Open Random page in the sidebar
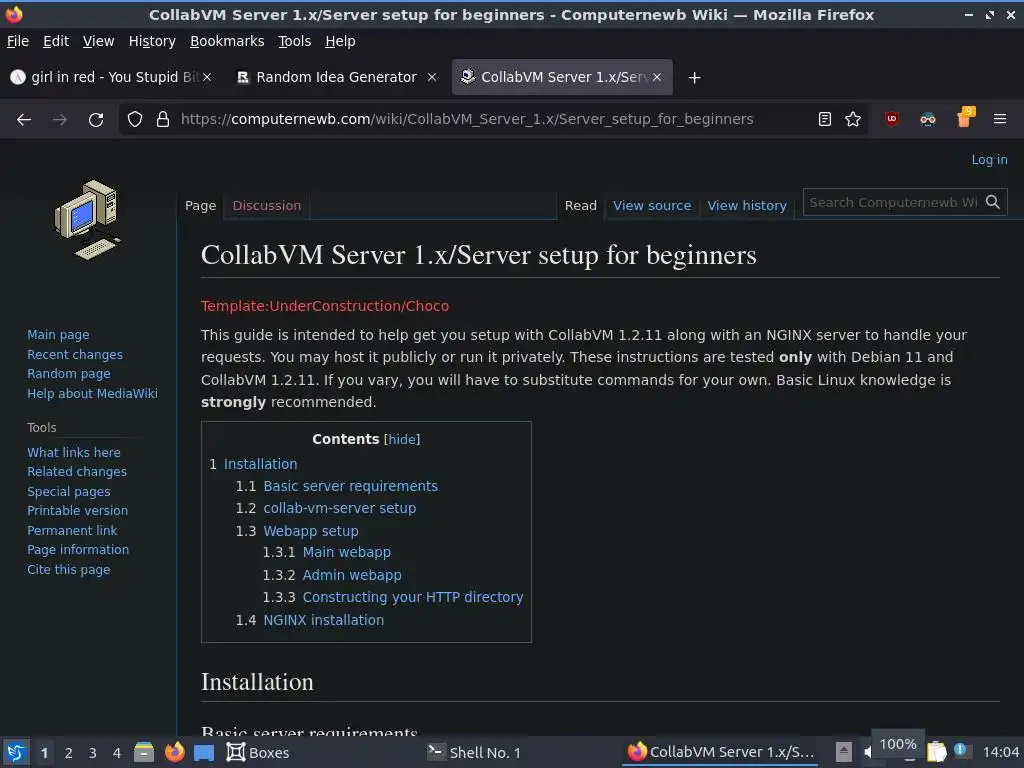Screen dimensions: 1024x768 [x=69, y=374]
